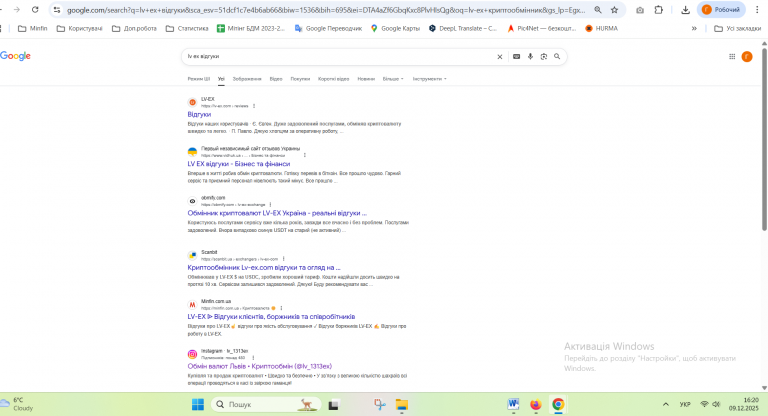The image size is (768, 416).
Task: Open LV EX відгуки - Бізнес та фінанси
Action: [239, 164]
